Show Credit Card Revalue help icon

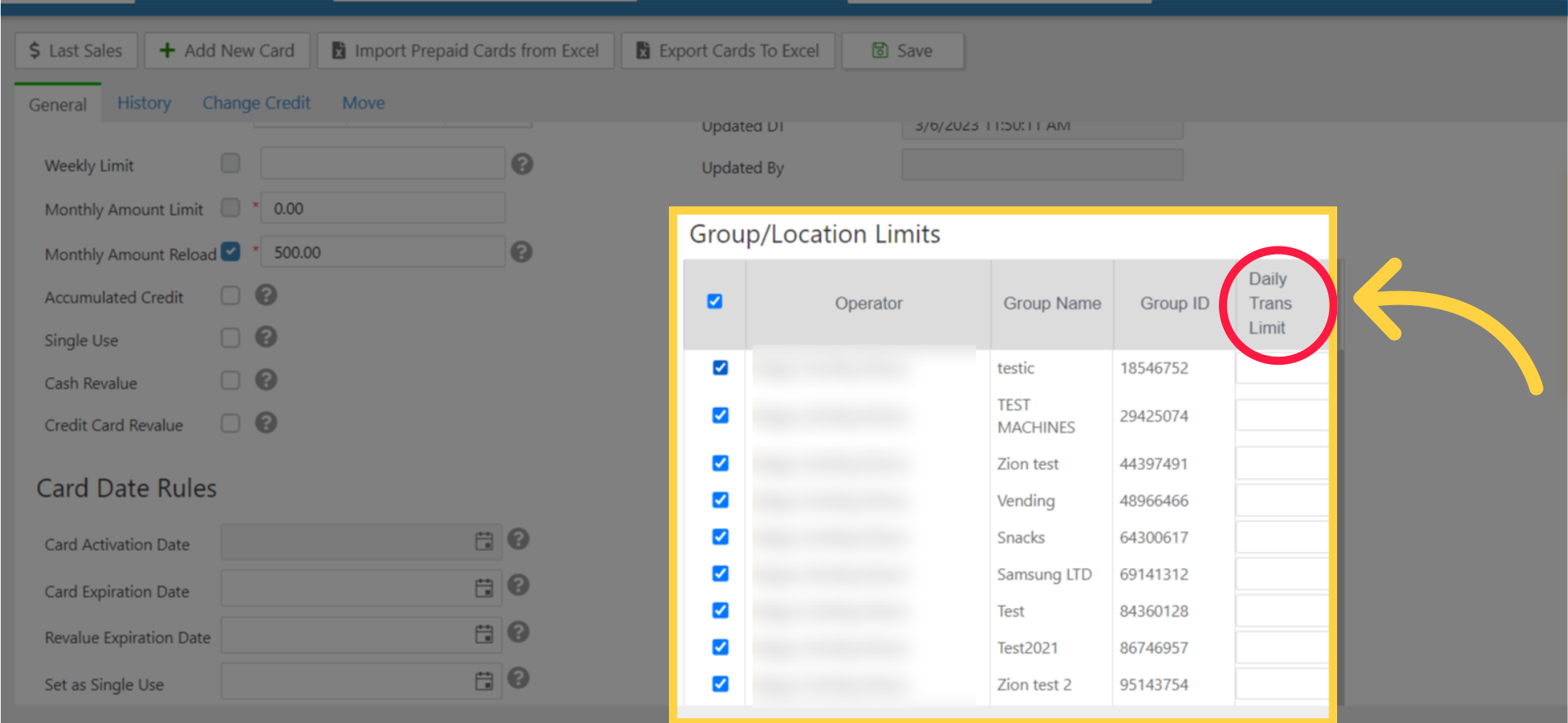pyautogui.click(x=266, y=423)
